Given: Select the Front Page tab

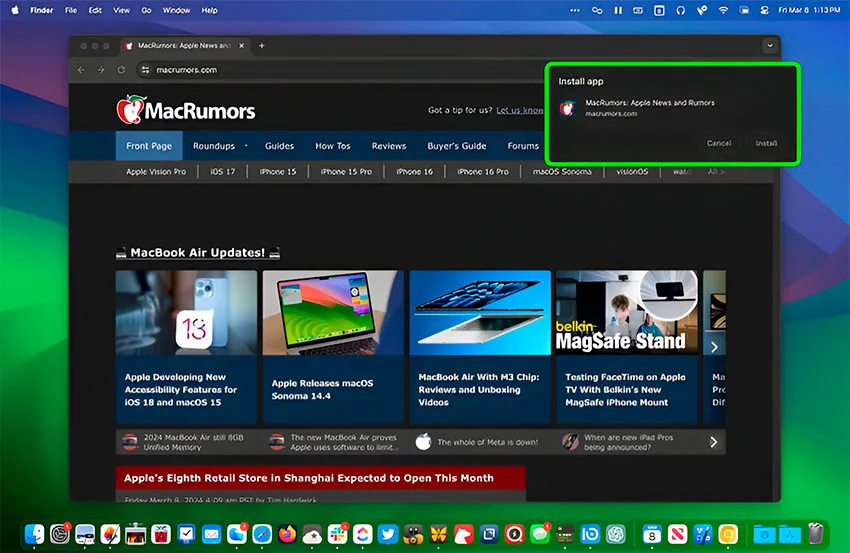Looking at the screenshot, I should 149,146.
